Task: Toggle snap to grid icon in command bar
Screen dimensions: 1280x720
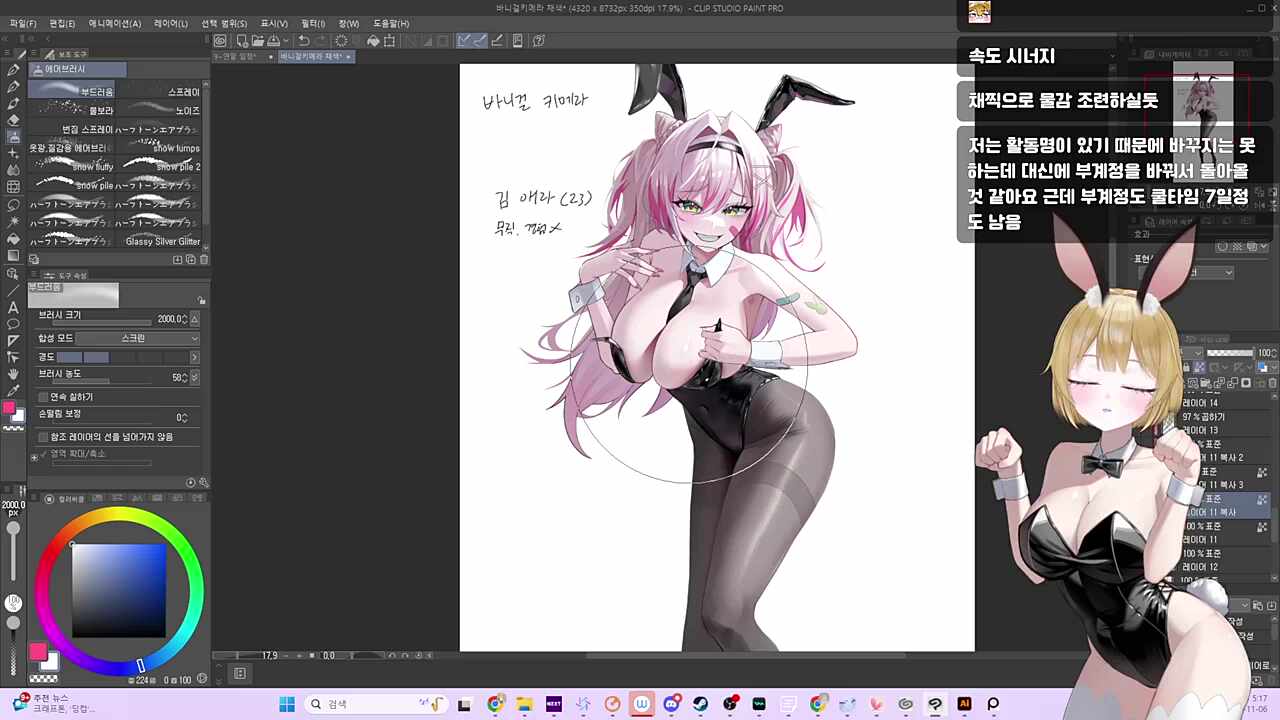Action: (x=496, y=41)
